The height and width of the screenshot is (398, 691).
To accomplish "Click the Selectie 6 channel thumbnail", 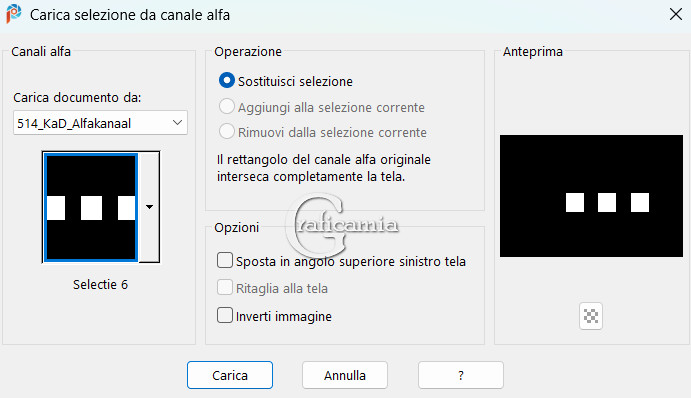I will pyautogui.click(x=91, y=207).
